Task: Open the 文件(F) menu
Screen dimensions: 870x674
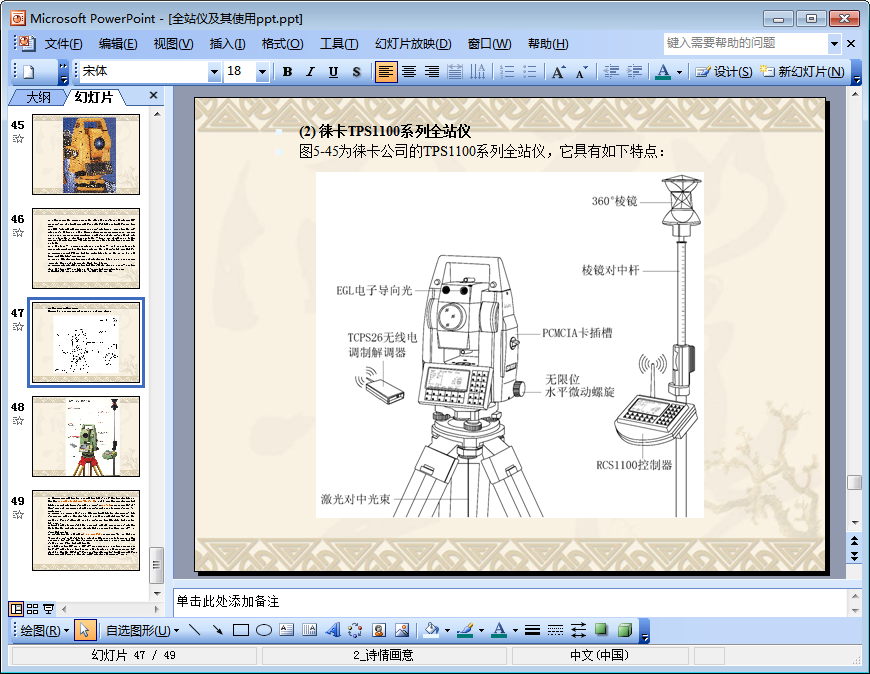Action: pos(63,44)
